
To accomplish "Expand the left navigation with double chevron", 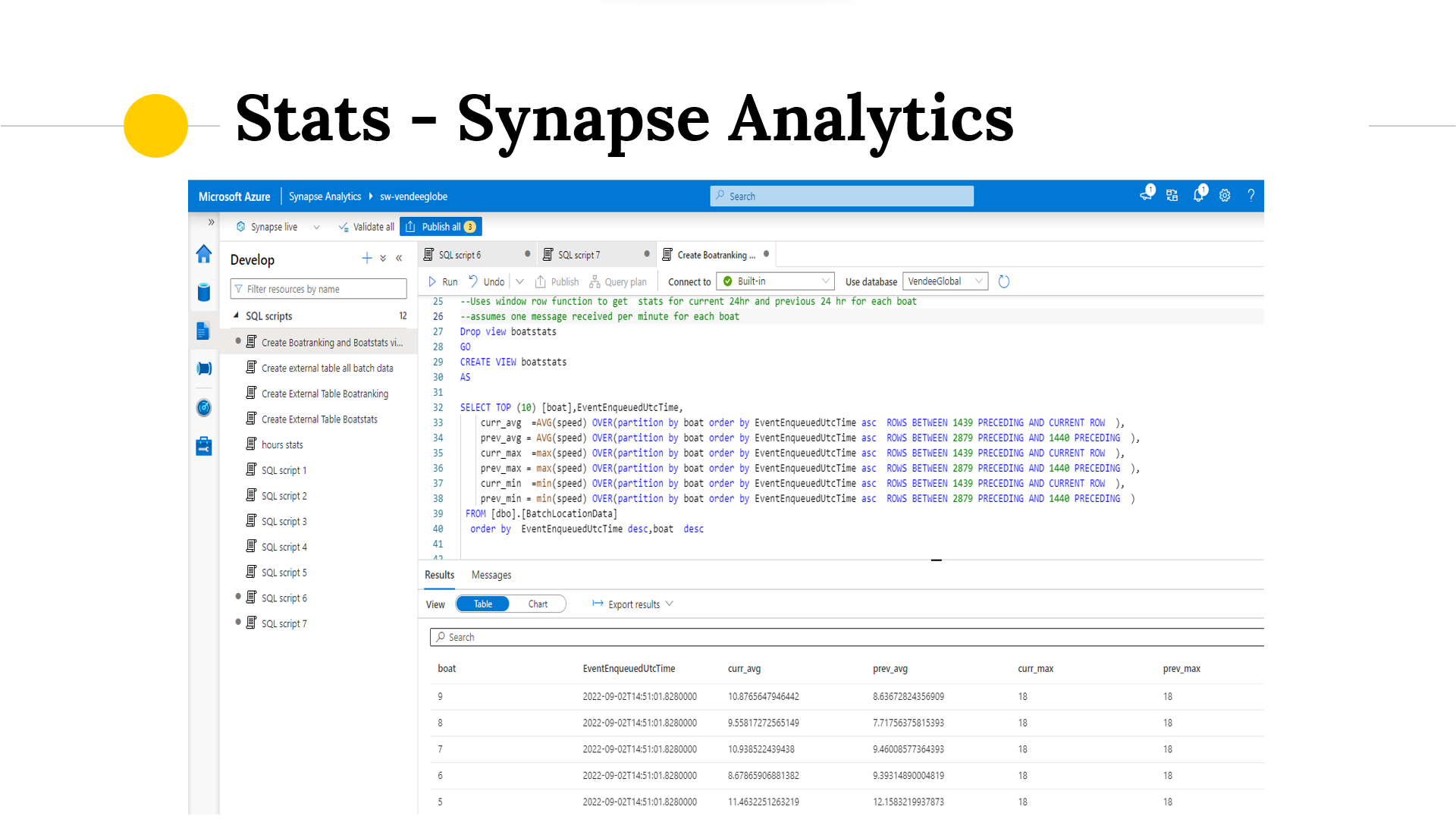I will point(211,222).
